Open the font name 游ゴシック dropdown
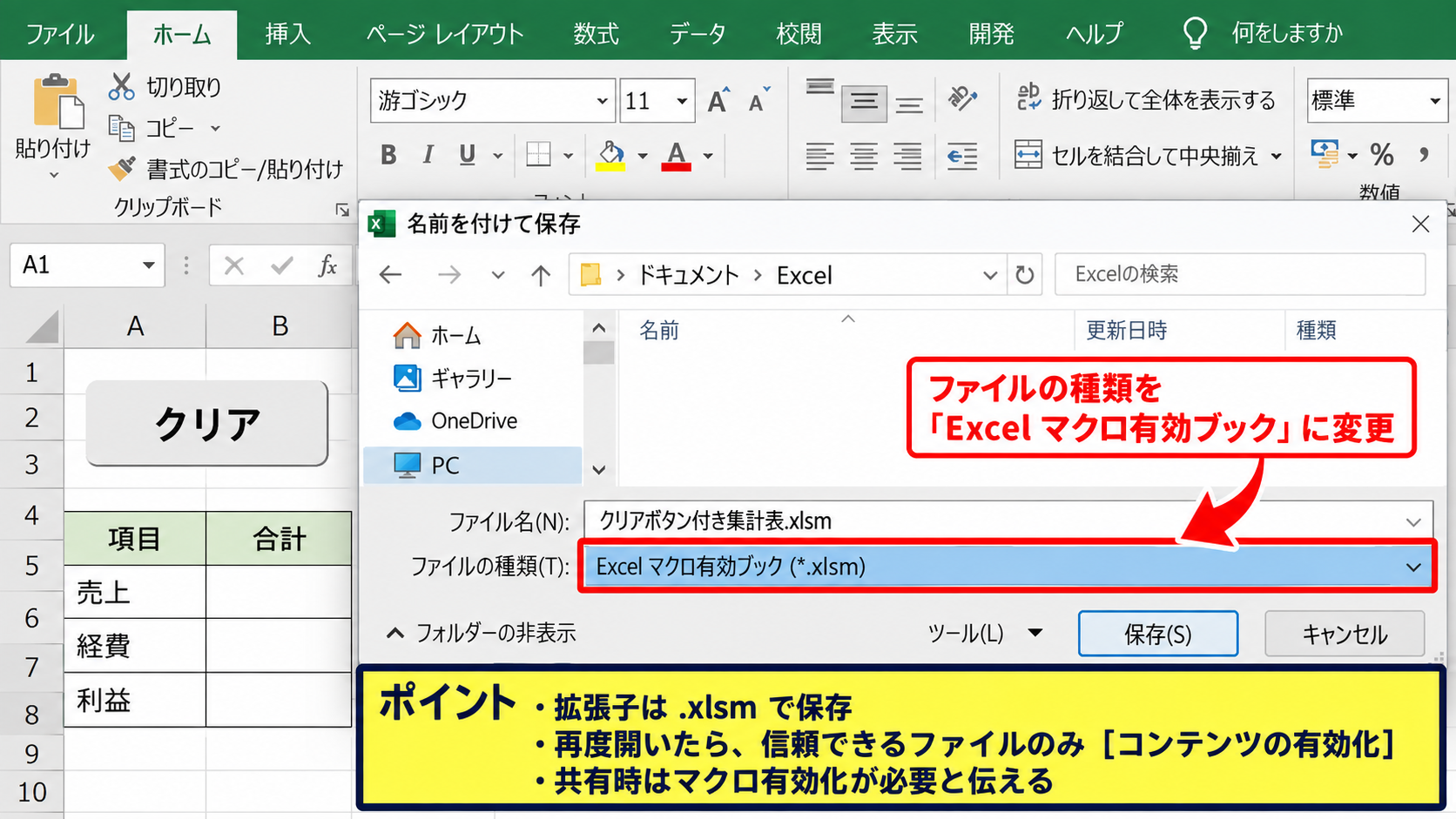 (602, 101)
